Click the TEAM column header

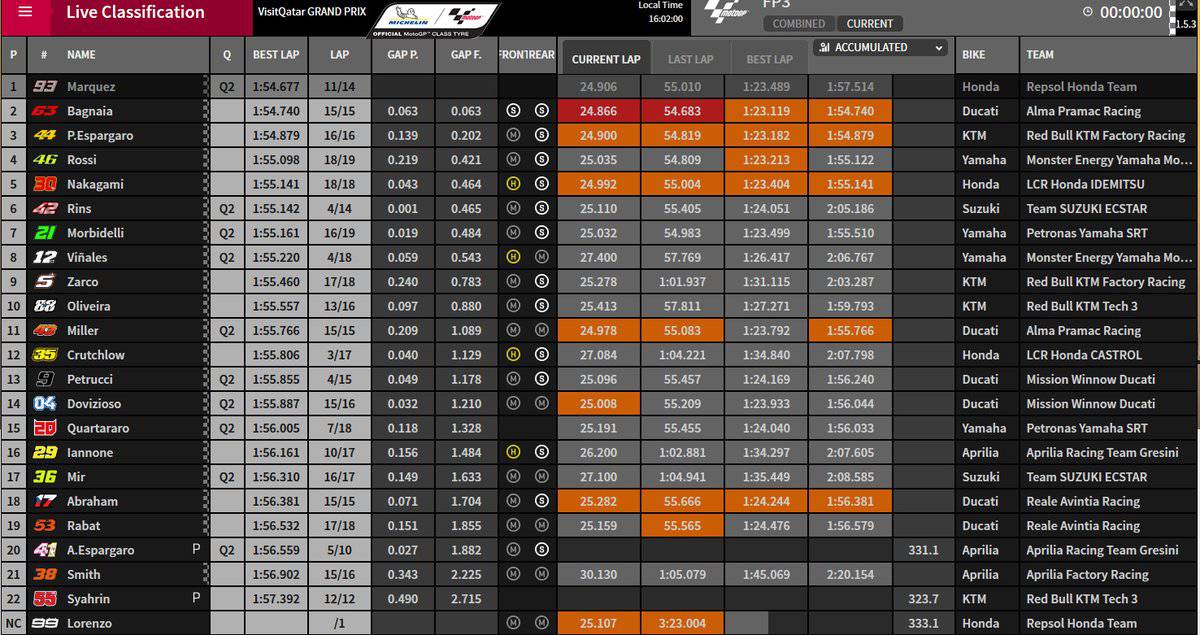pos(1040,55)
